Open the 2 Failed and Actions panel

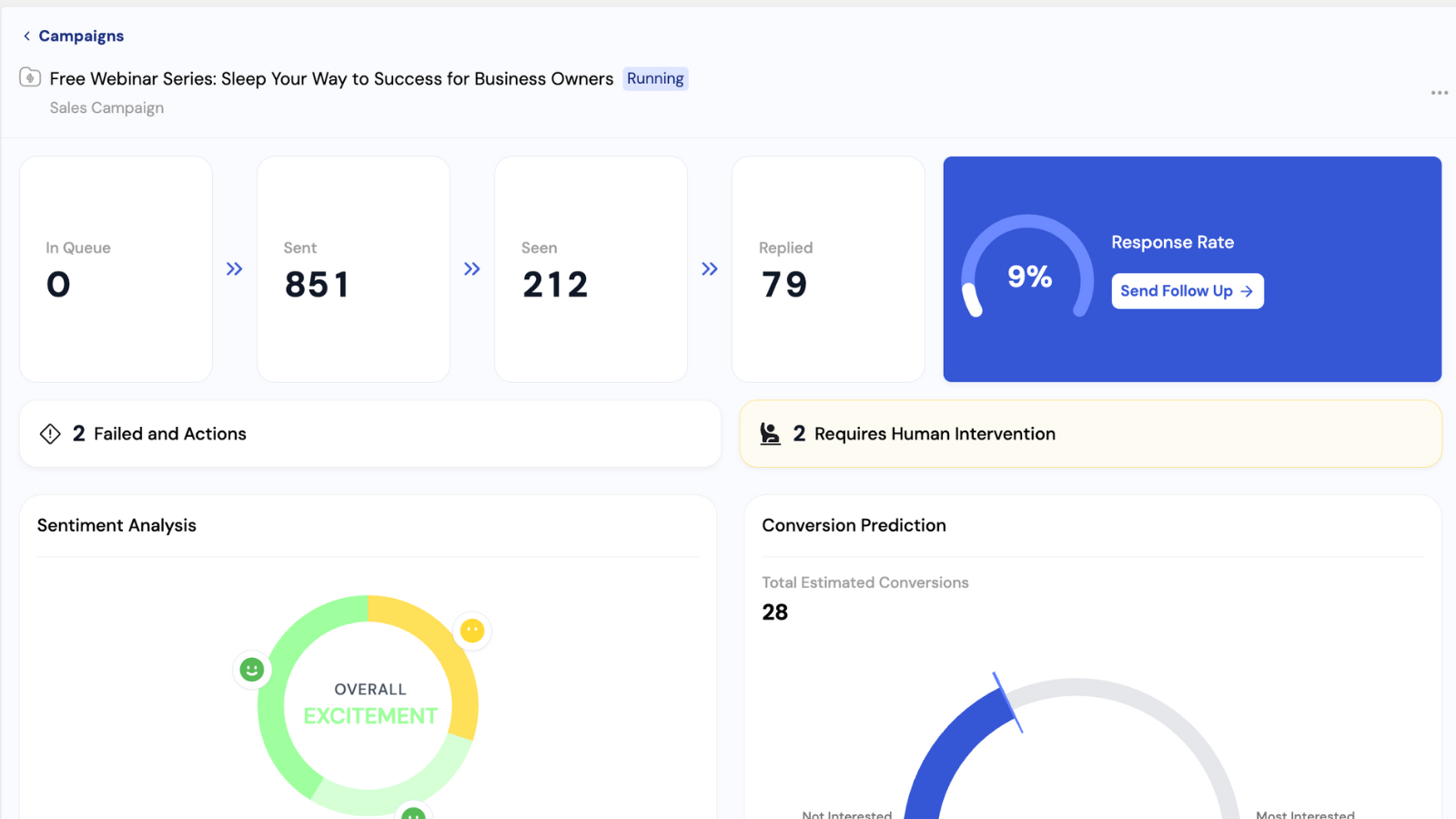370,434
